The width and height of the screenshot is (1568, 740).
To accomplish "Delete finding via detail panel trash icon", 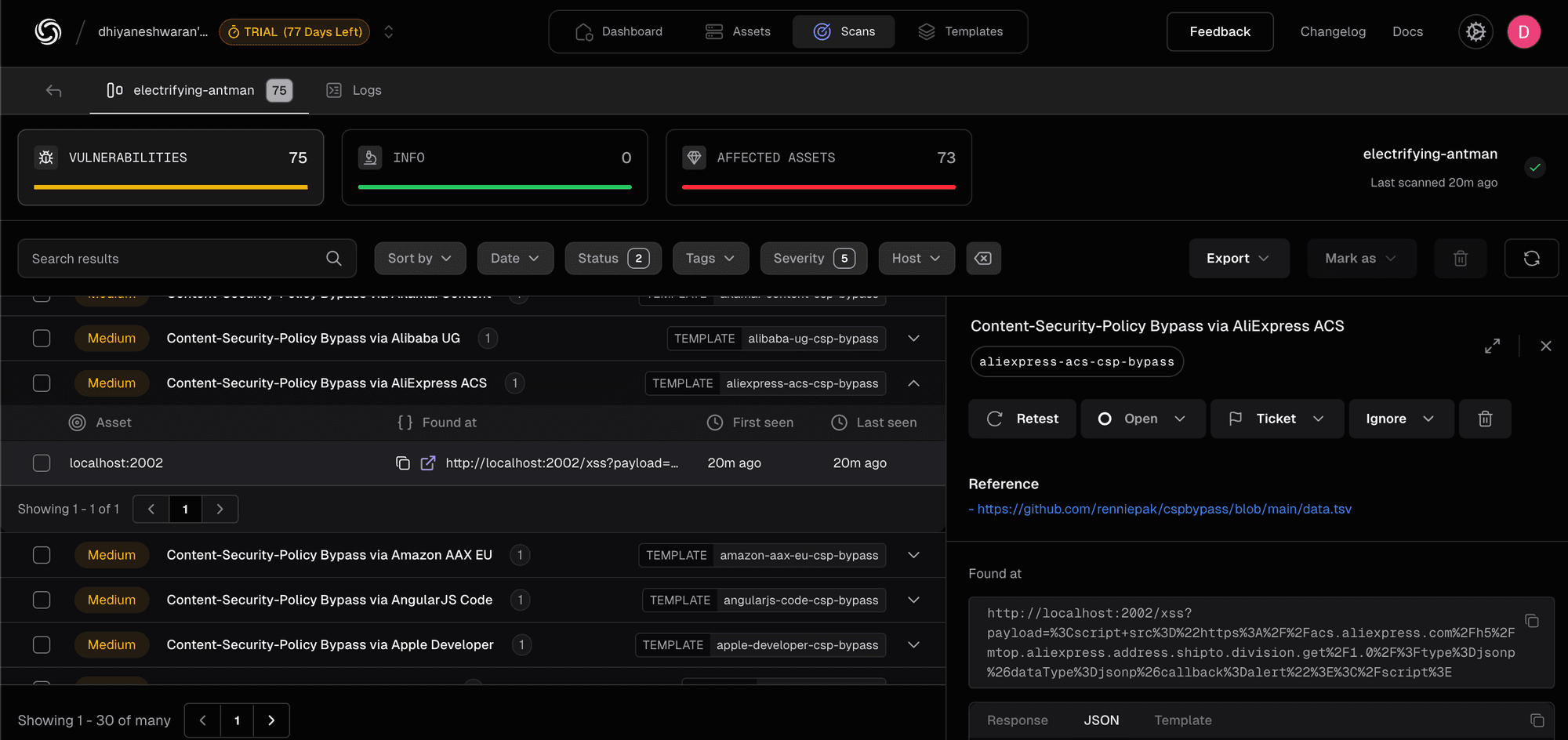I will click(x=1485, y=419).
